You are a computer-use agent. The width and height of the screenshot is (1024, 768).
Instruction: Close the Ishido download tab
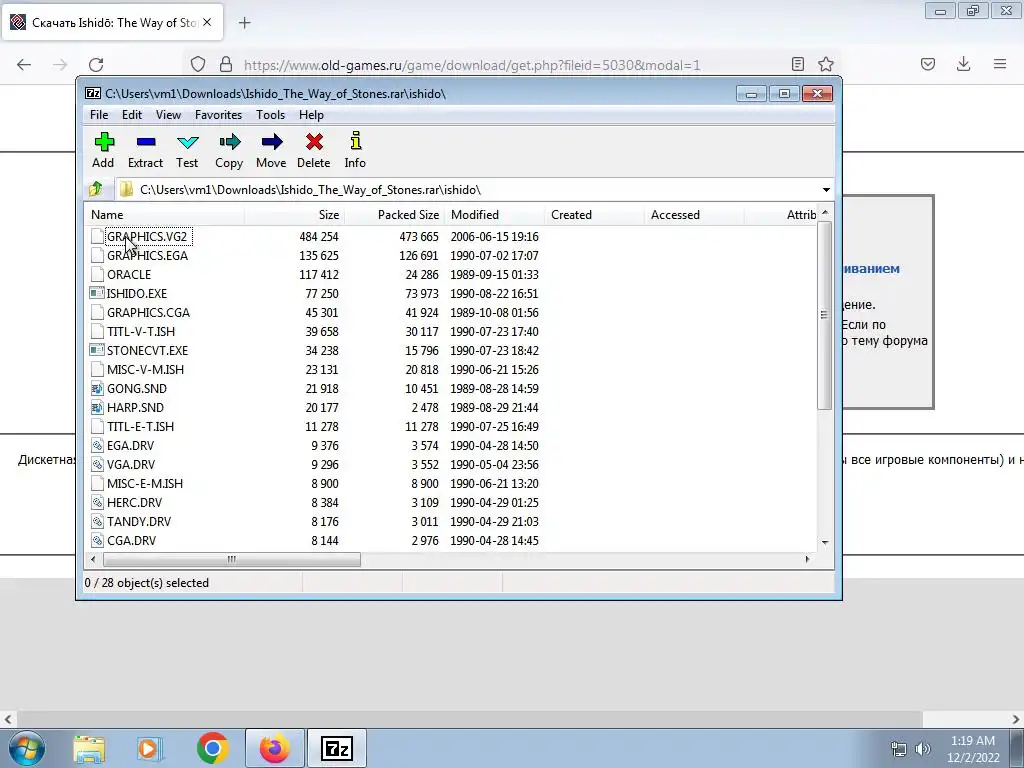click(207, 22)
